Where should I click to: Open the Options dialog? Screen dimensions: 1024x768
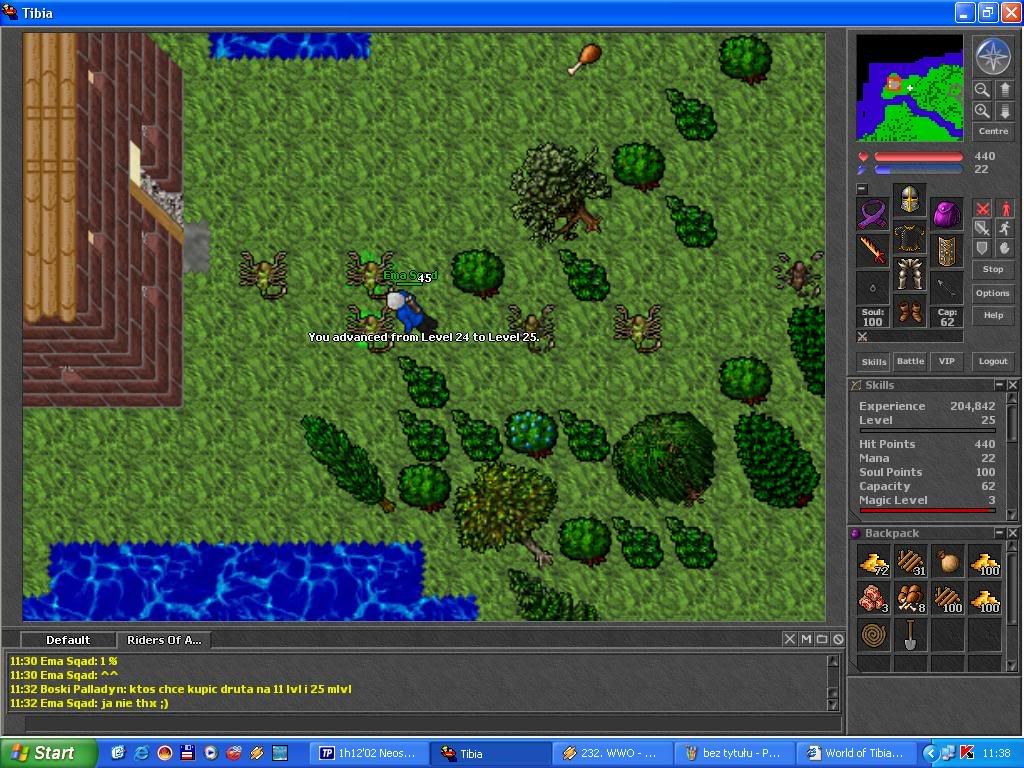[993, 293]
